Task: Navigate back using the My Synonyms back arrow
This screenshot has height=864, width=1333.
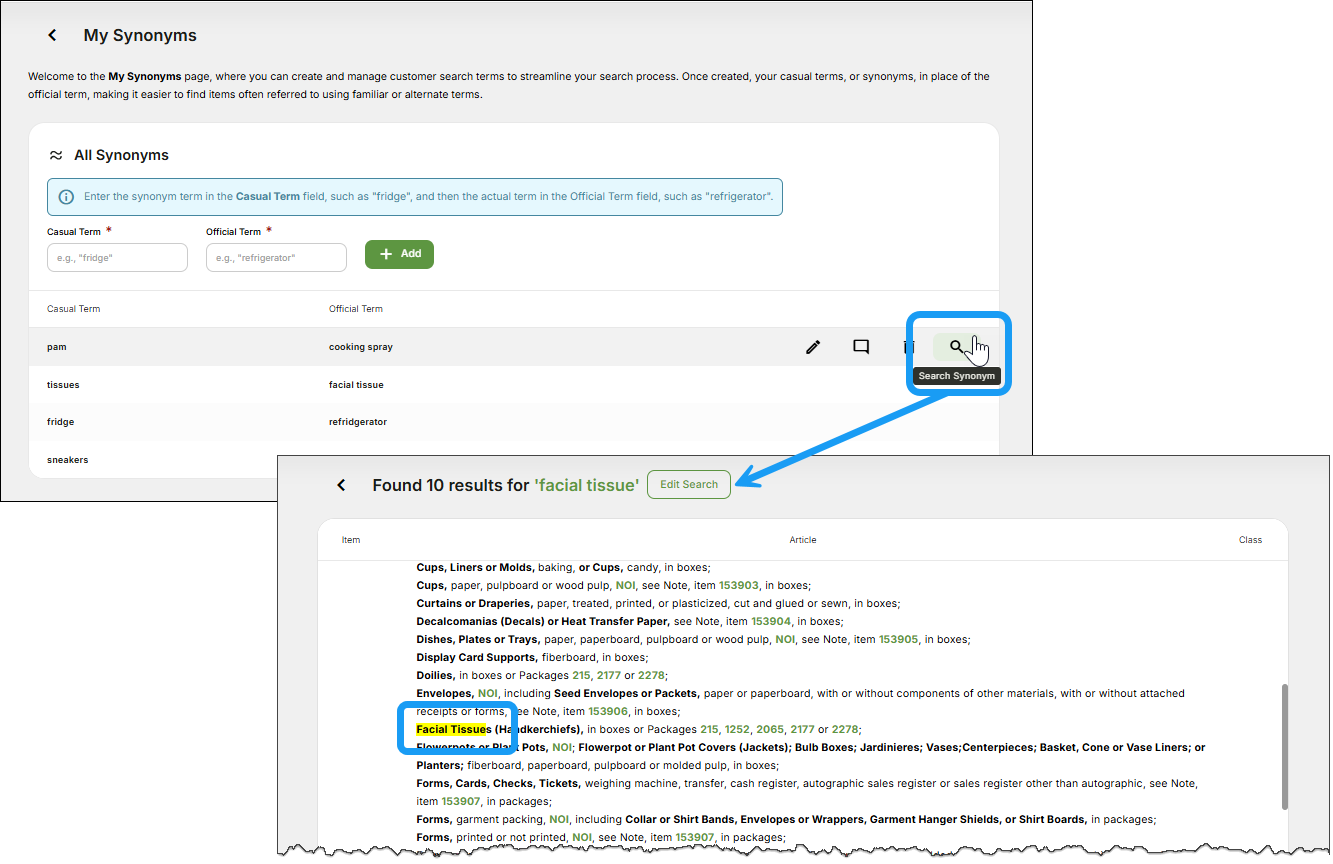Action: [x=51, y=34]
